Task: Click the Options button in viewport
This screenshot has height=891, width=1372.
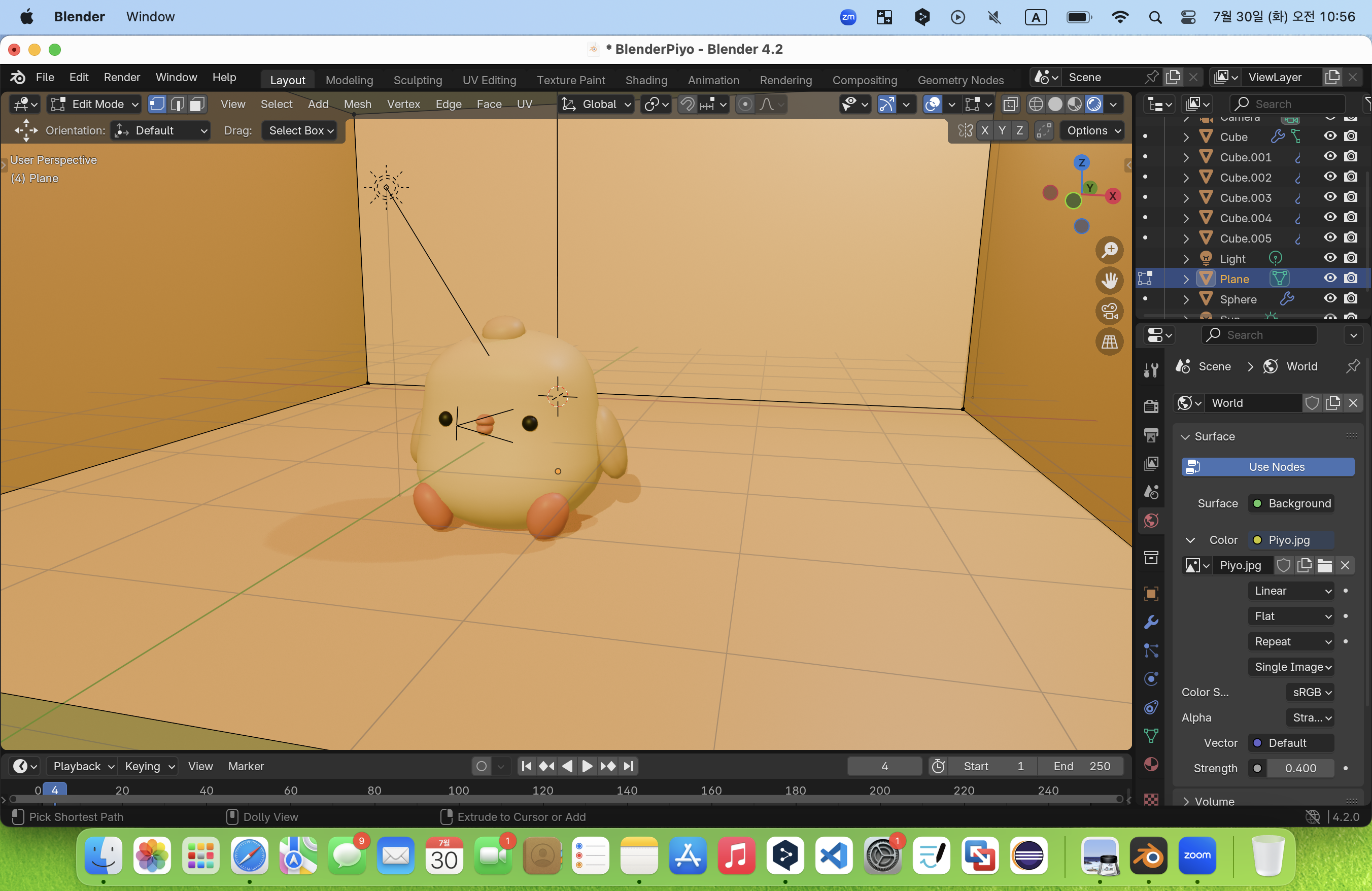Action: tap(1092, 131)
